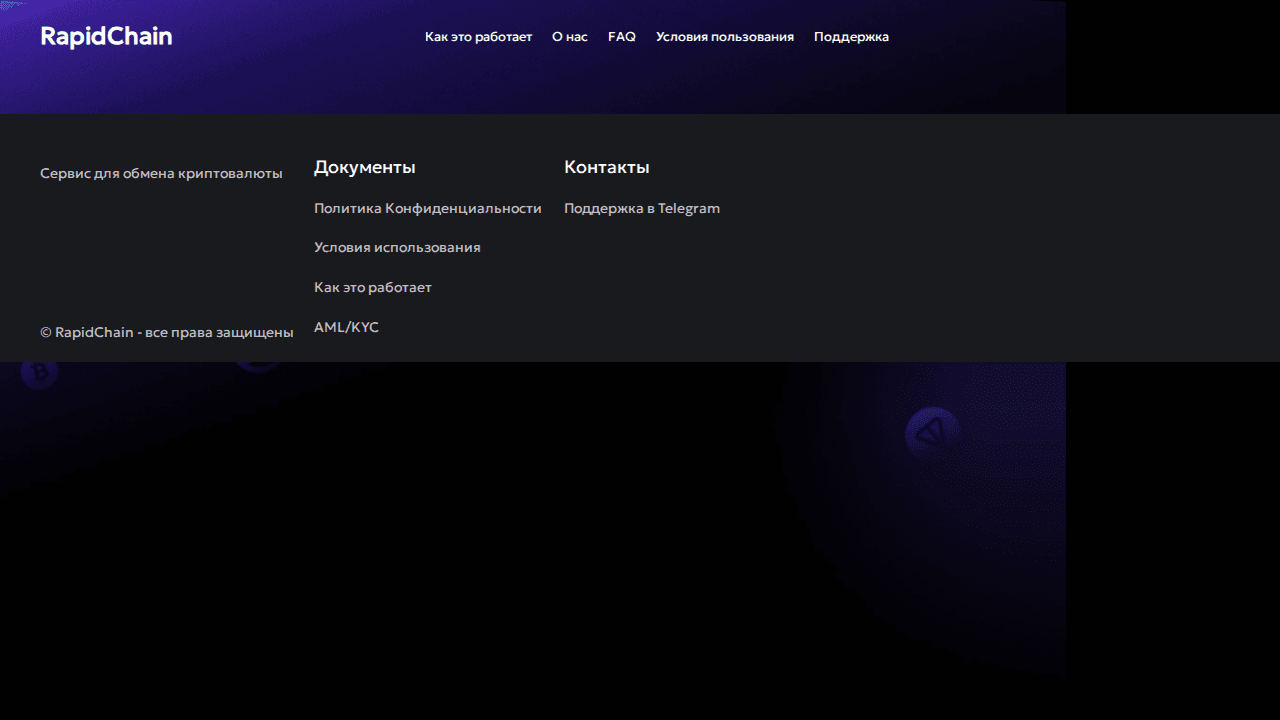The image size is (1280, 720).
Task: Open the "Условия использования" footer link
Action: (397, 248)
